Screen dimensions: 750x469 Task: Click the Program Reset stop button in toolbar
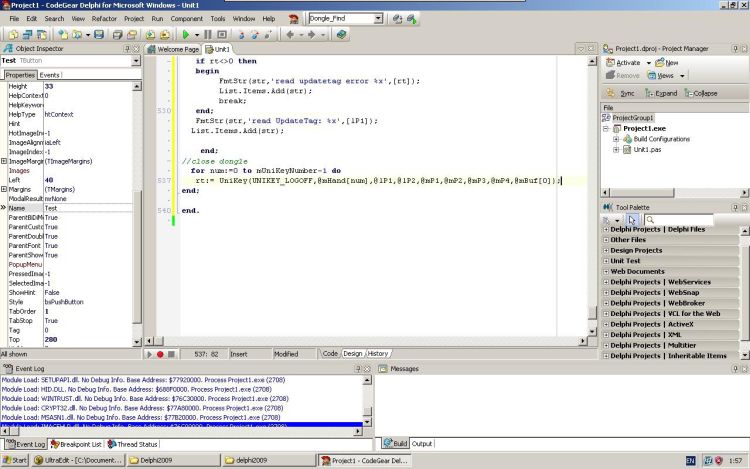(x=222, y=34)
